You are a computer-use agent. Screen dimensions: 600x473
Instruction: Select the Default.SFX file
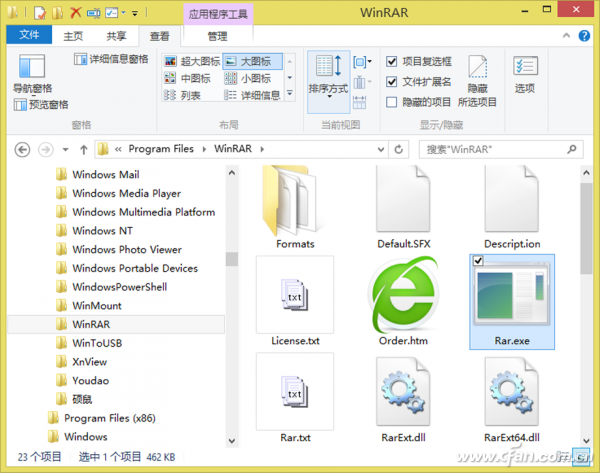pos(403,207)
